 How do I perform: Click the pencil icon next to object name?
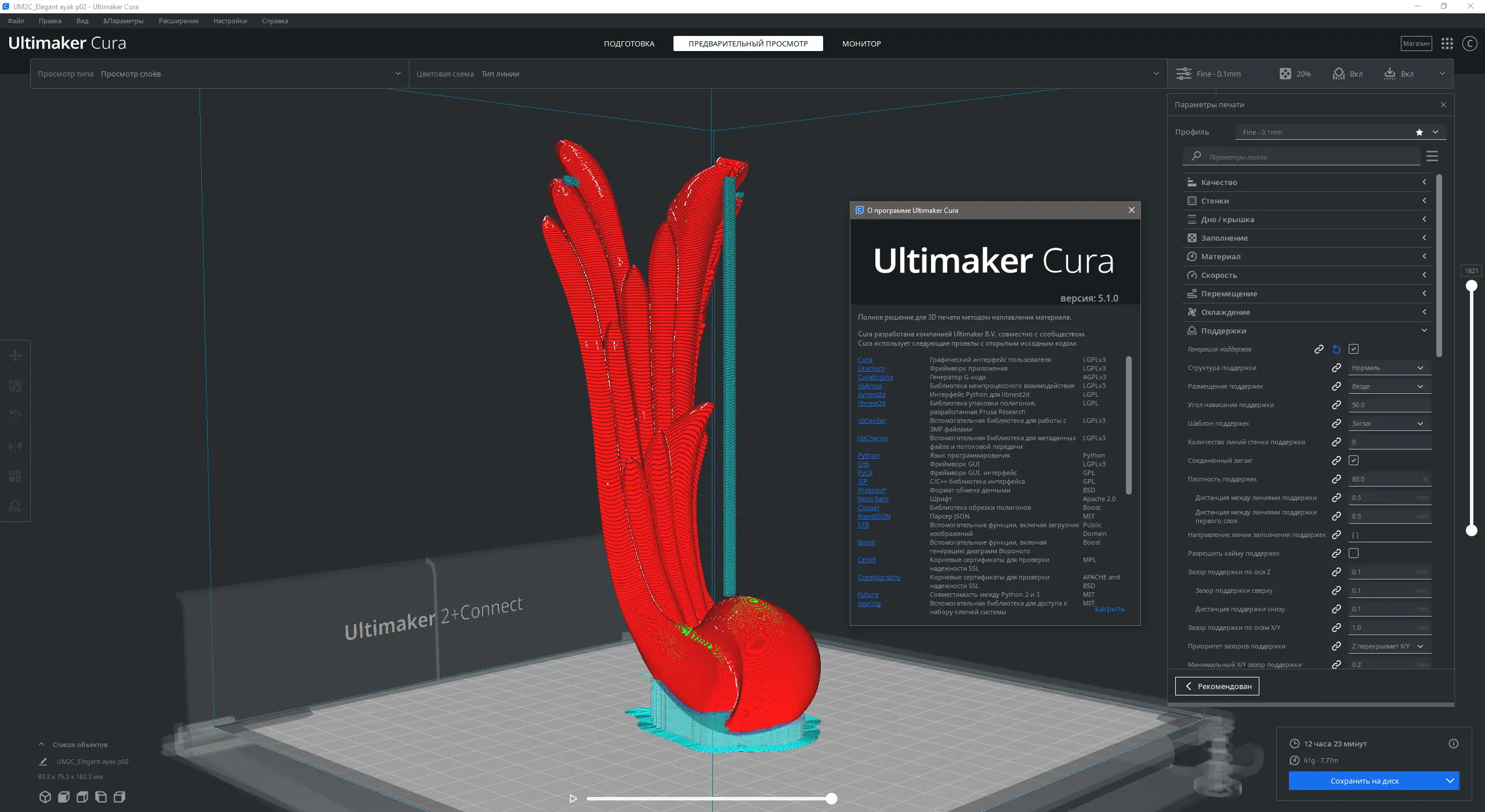(43, 762)
